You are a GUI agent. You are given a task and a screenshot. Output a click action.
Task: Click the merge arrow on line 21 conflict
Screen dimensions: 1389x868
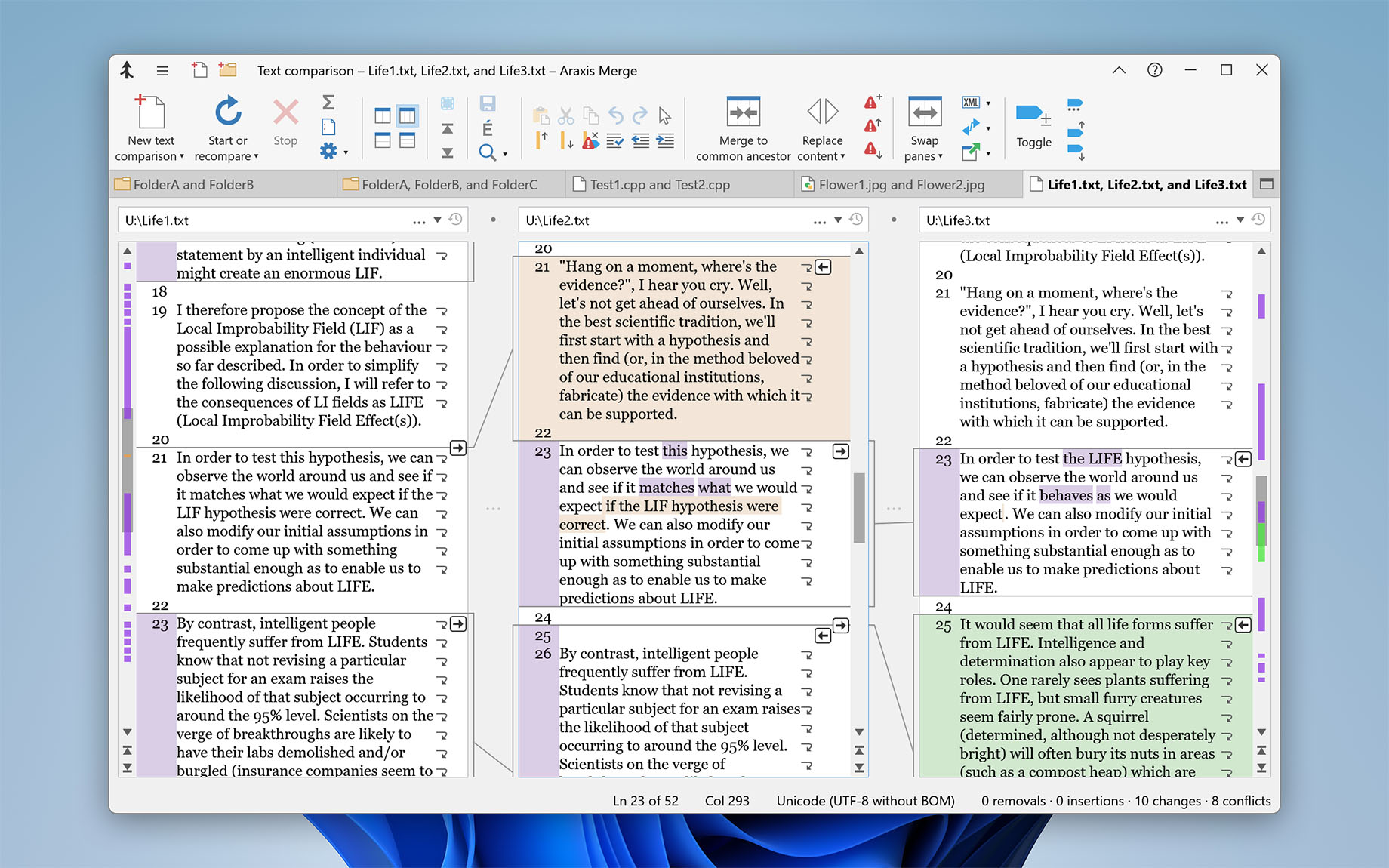pos(823,266)
